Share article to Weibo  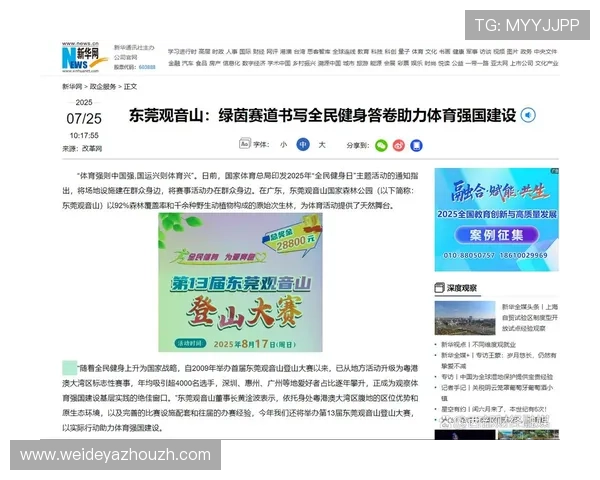pos(399,145)
